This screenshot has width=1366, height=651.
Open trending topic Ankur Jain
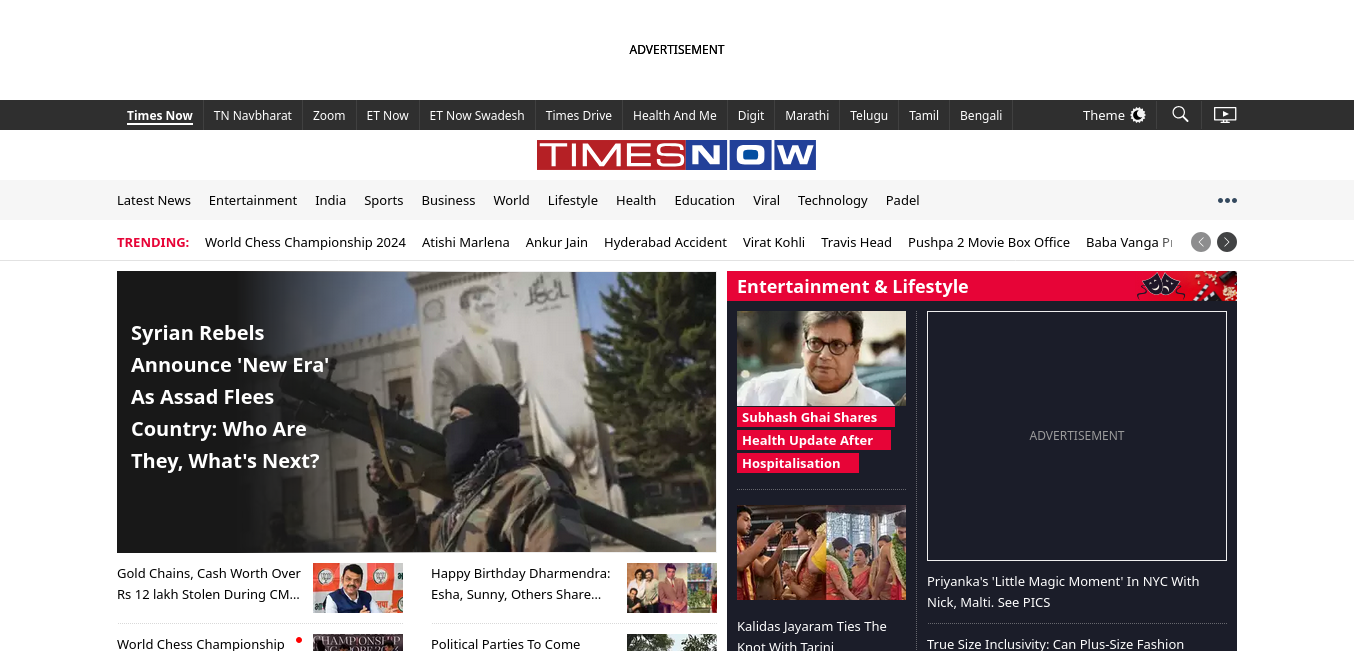click(x=557, y=242)
